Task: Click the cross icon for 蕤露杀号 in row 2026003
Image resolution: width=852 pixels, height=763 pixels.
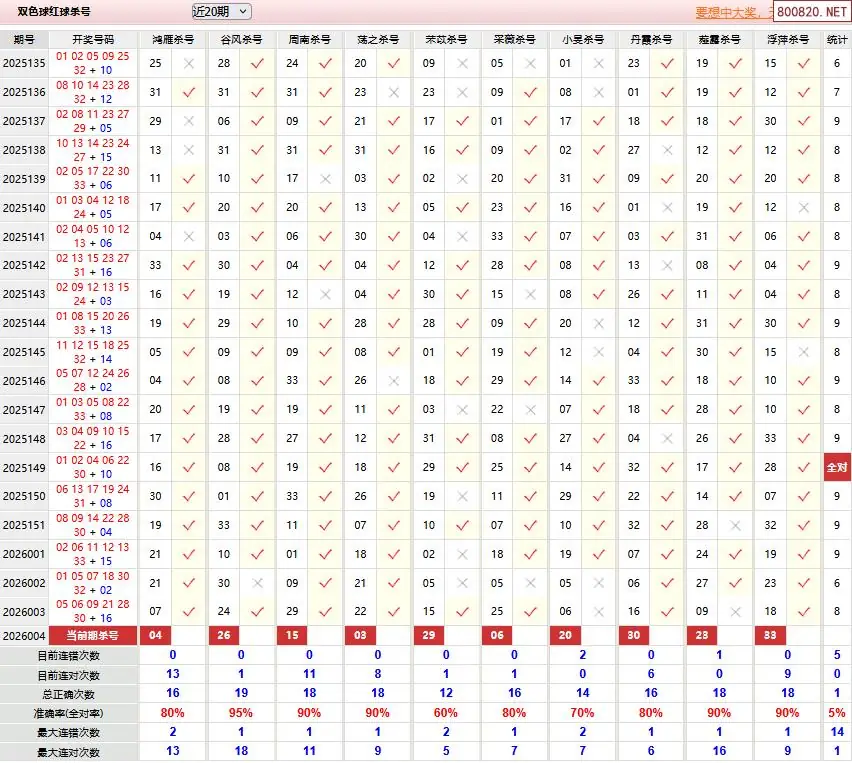Action: point(735,612)
